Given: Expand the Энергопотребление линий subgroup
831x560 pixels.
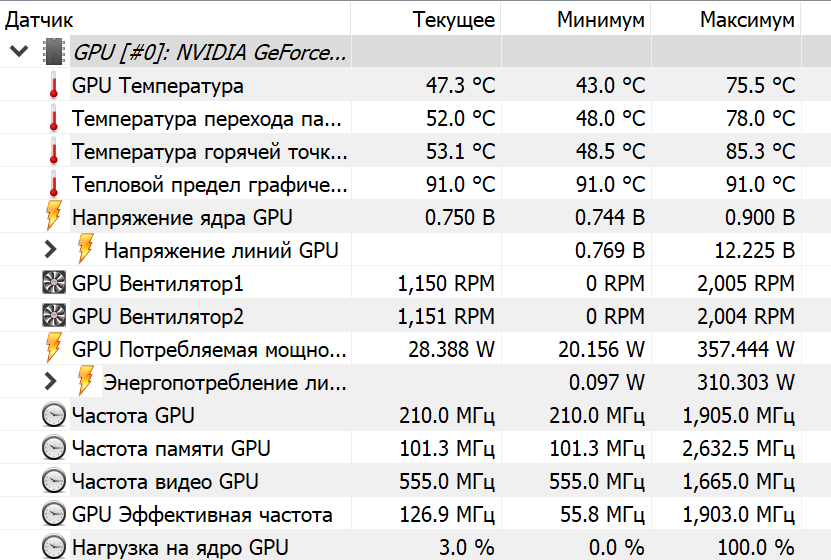Looking at the screenshot, I should [x=51, y=382].
